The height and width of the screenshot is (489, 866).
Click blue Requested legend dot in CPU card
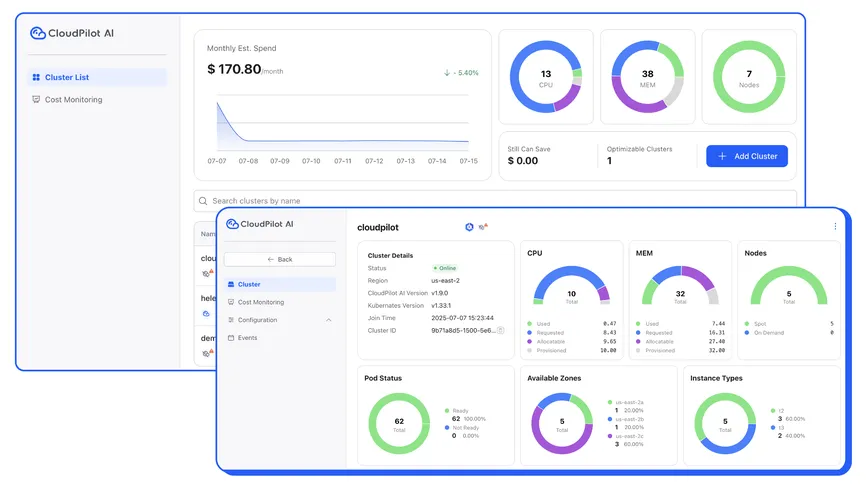529,333
